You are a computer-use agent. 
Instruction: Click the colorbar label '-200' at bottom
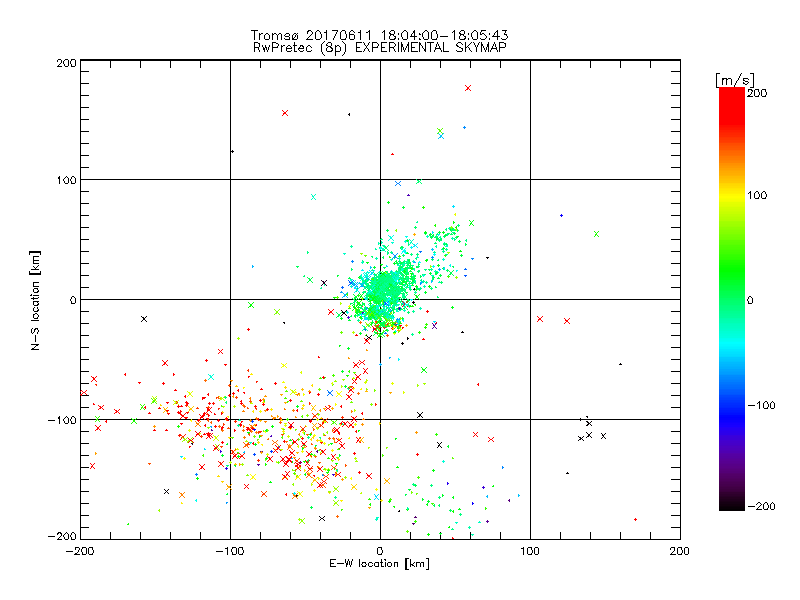tap(761, 506)
